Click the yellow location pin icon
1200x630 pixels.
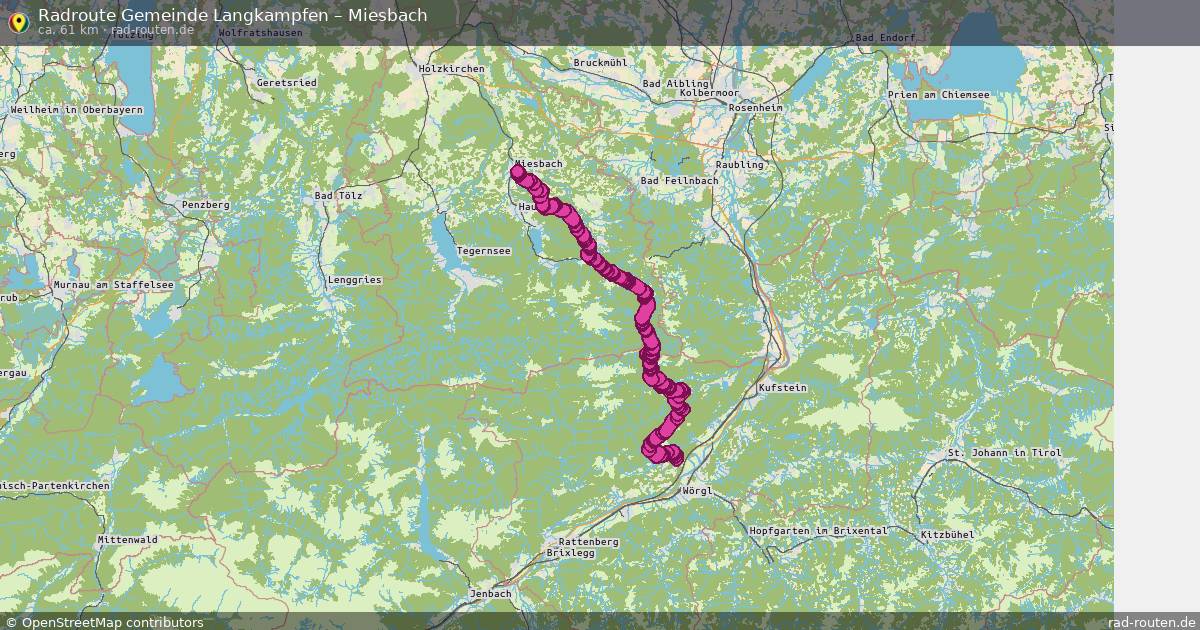[x=18, y=21]
